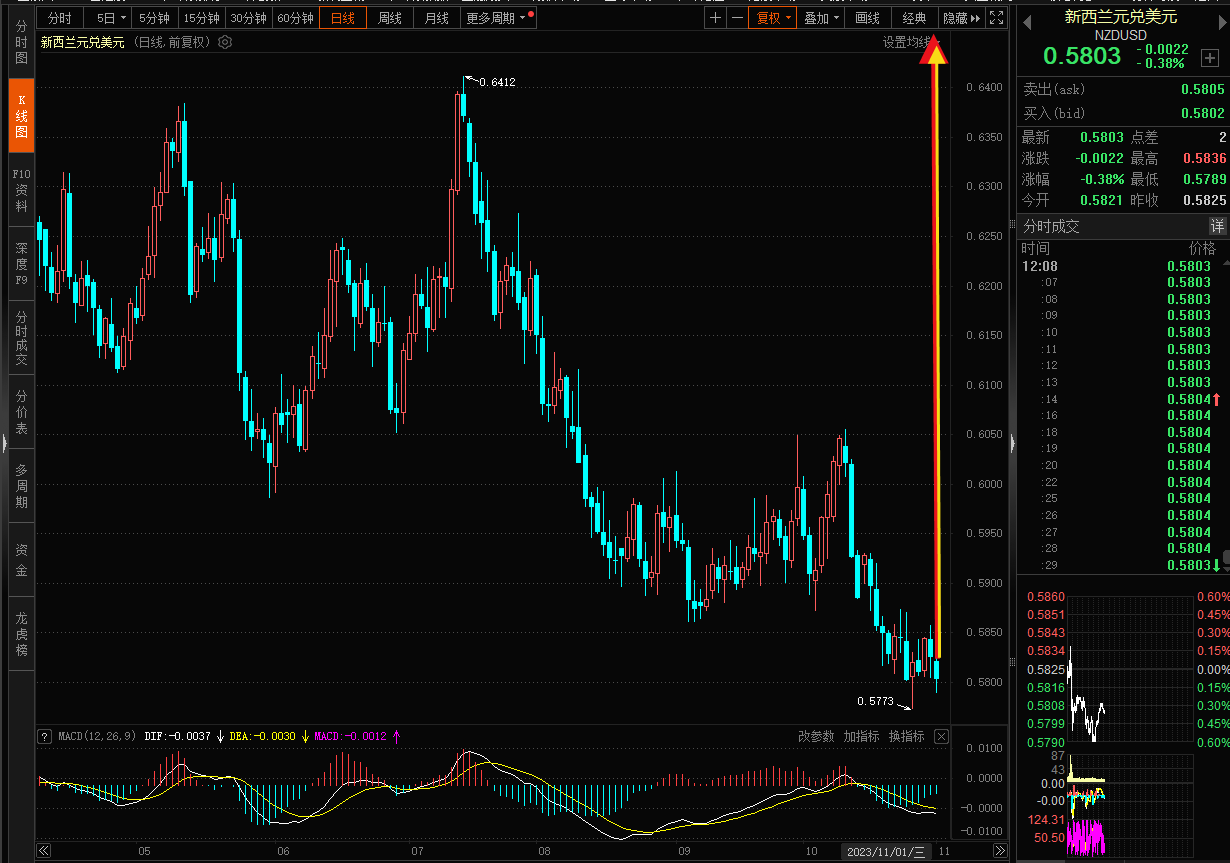This screenshot has height=863, width=1230.
Task: Go to previous symbol arrow beside 新西兰元兑美元
Action: point(1026,17)
